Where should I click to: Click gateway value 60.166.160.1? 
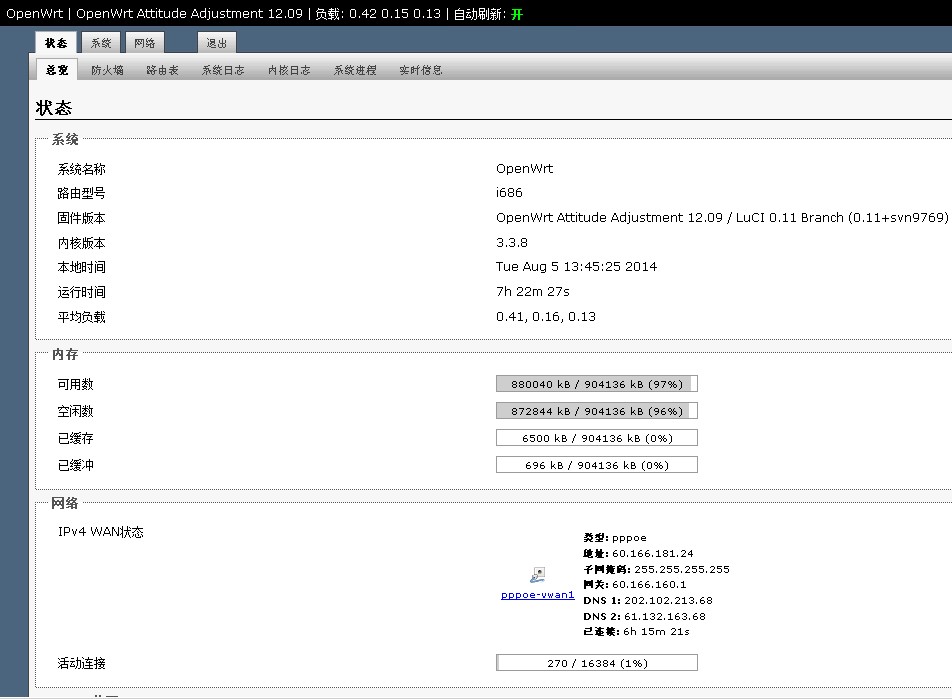pos(649,584)
